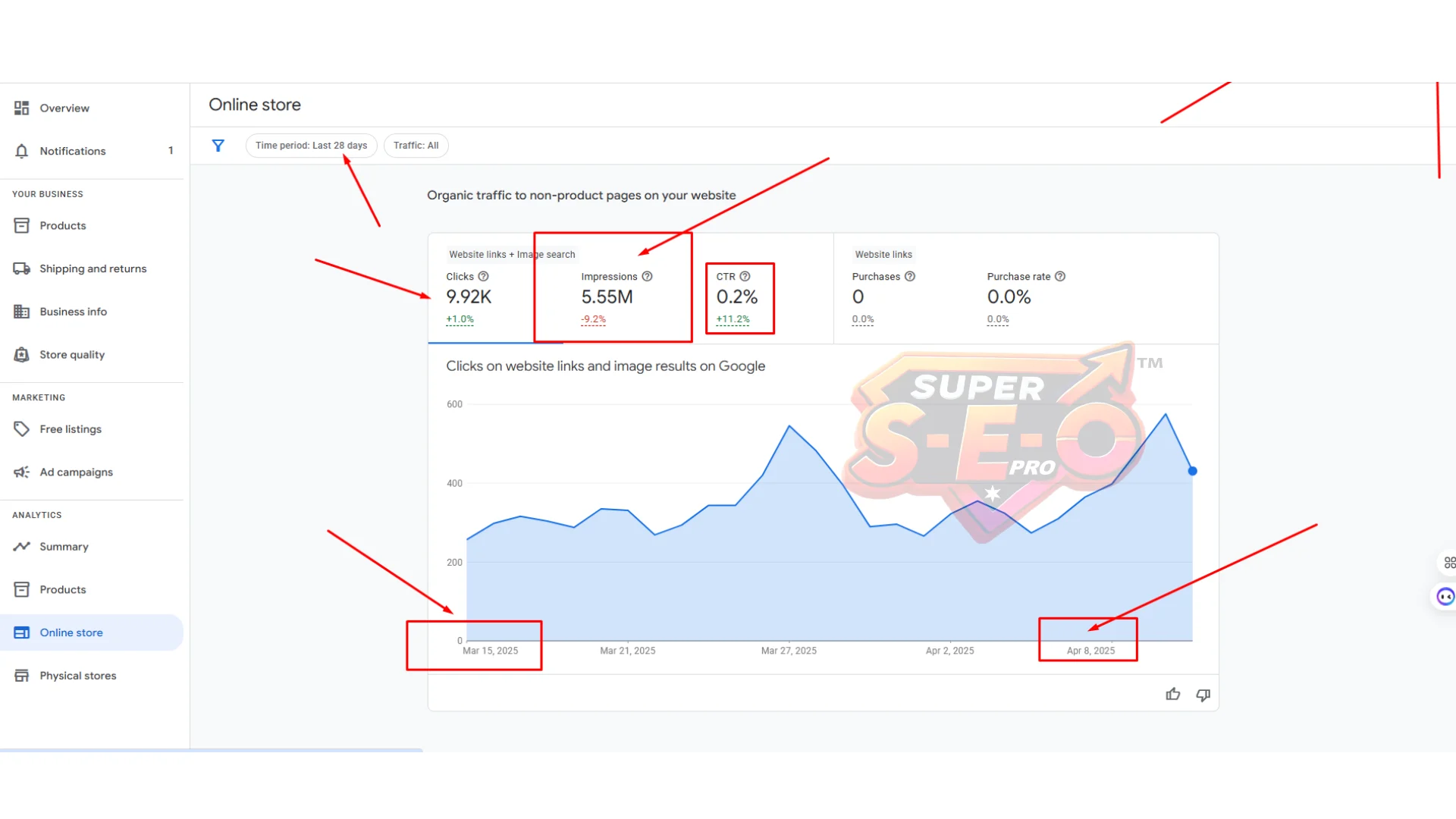Click help icon next to Impressions
The width and height of the screenshot is (1456, 819).
(x=647, y=277)
